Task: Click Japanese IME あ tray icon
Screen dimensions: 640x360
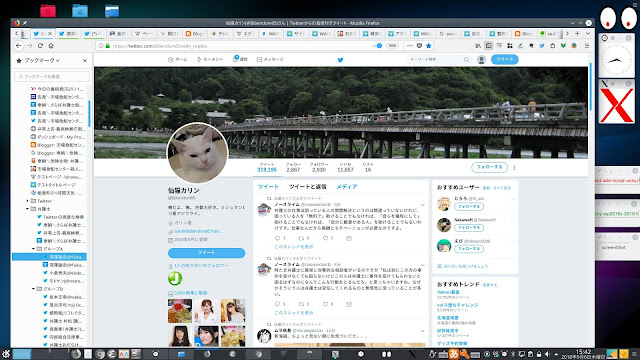Action: (453, 354)
